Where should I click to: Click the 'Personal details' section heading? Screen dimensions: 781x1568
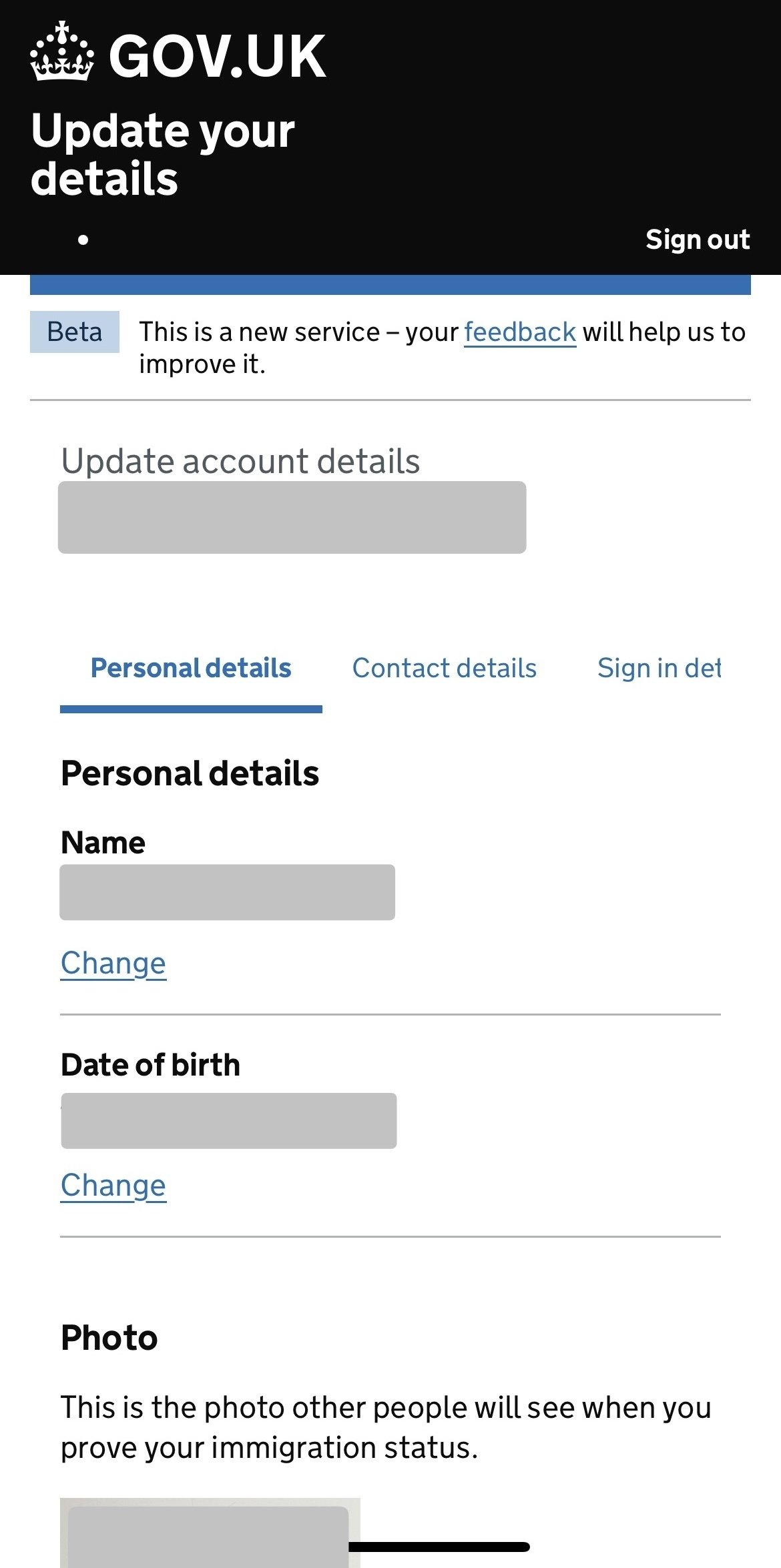coord(190,773)
